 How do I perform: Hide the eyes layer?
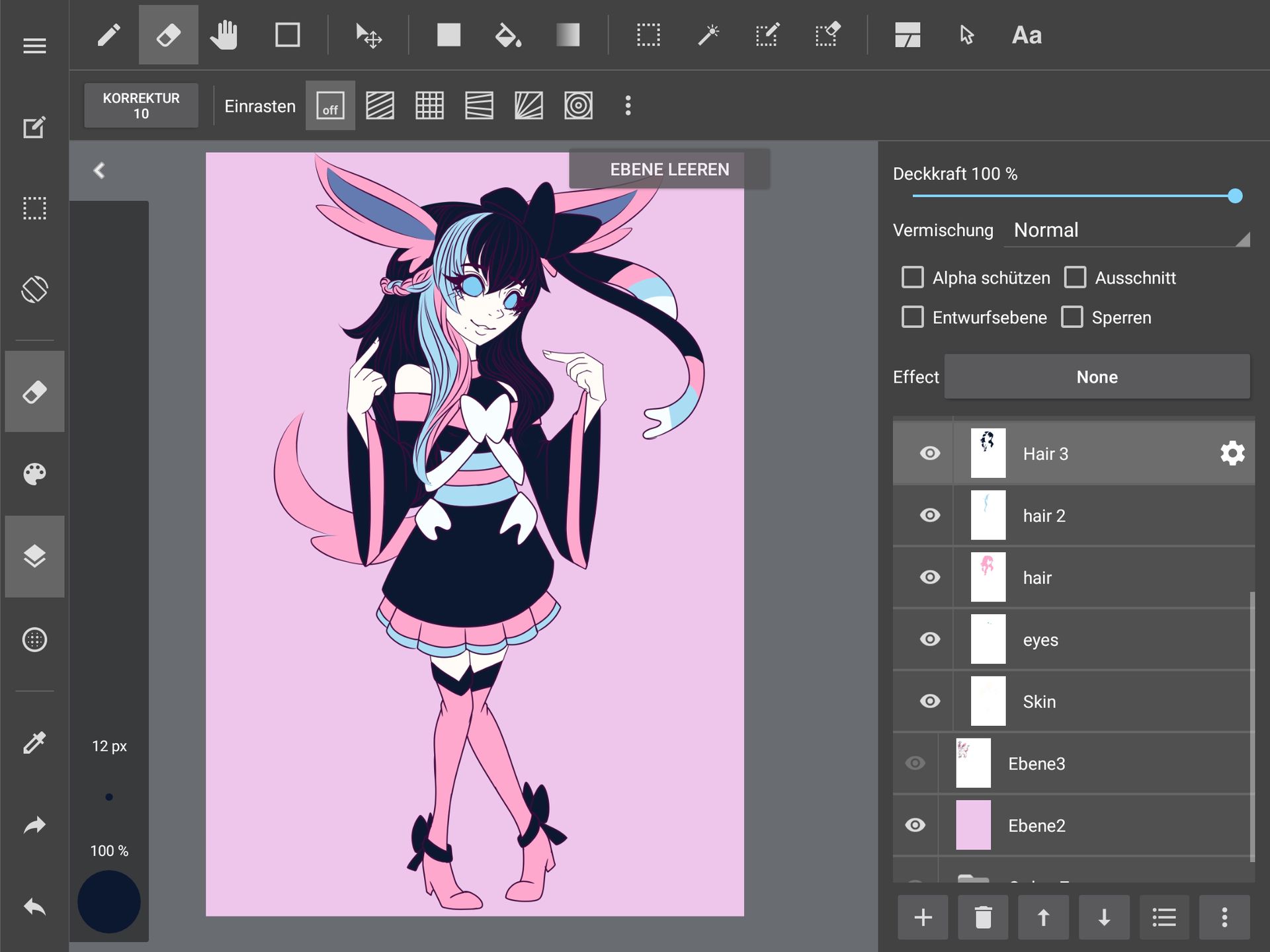coord(929,639)
